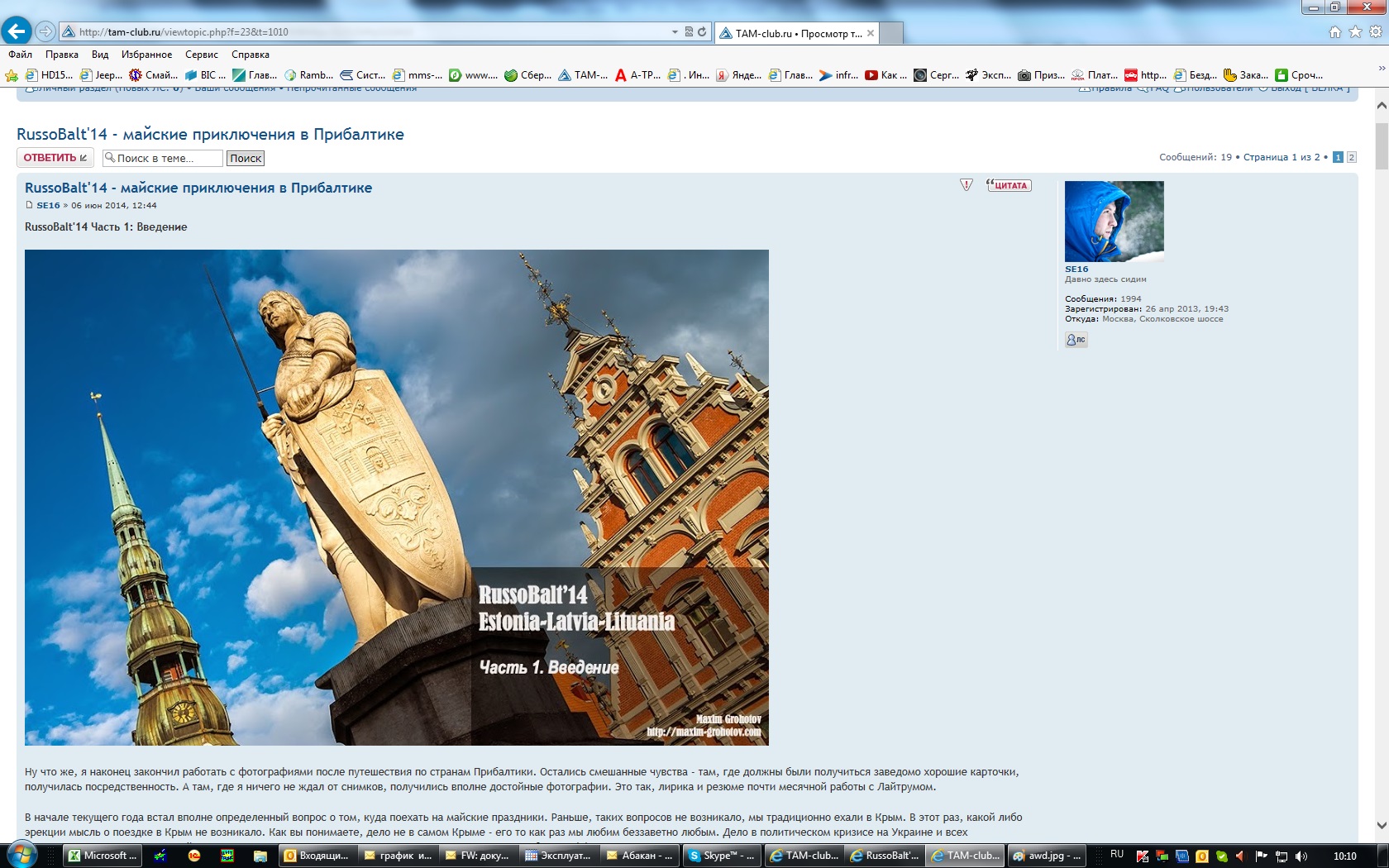This screenshot has height=868, width=1389.
Task: Click the 'Поиск в теме' search field
Action: coord(163,158)
